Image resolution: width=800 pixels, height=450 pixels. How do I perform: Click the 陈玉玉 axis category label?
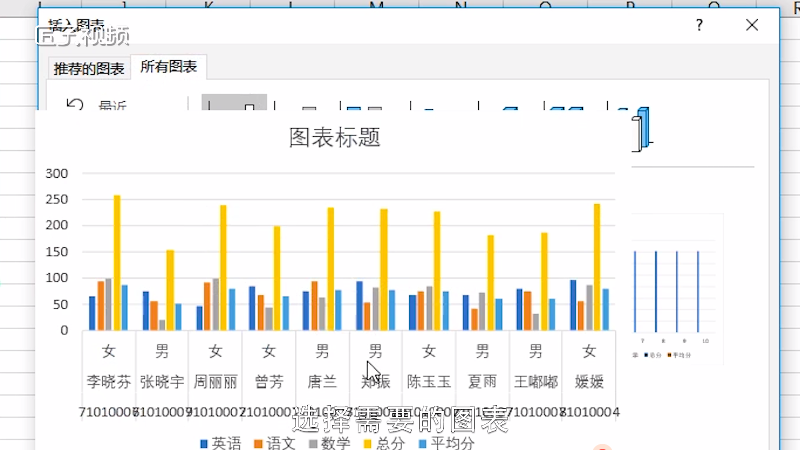pos(428,381)
